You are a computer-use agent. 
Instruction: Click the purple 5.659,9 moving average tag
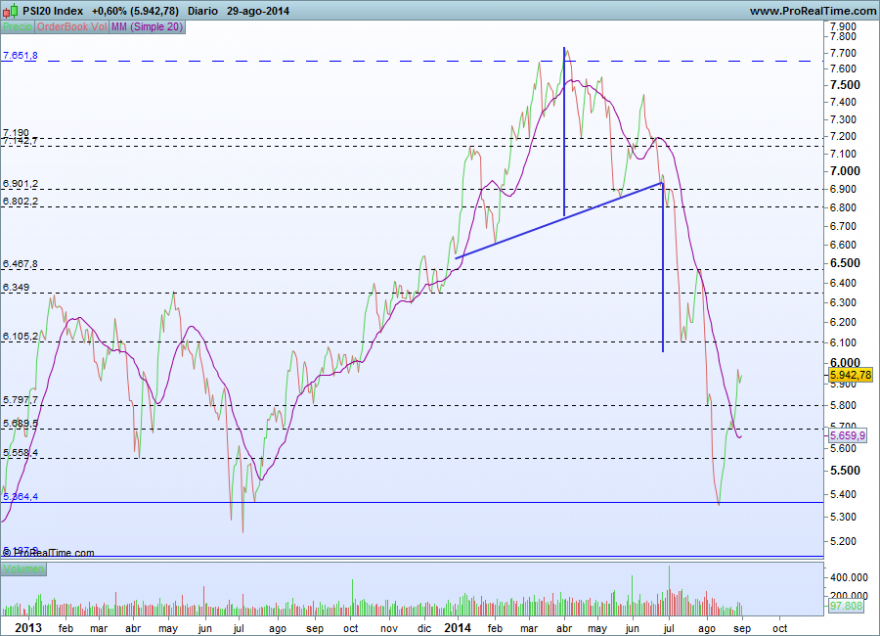coord(847,435)
